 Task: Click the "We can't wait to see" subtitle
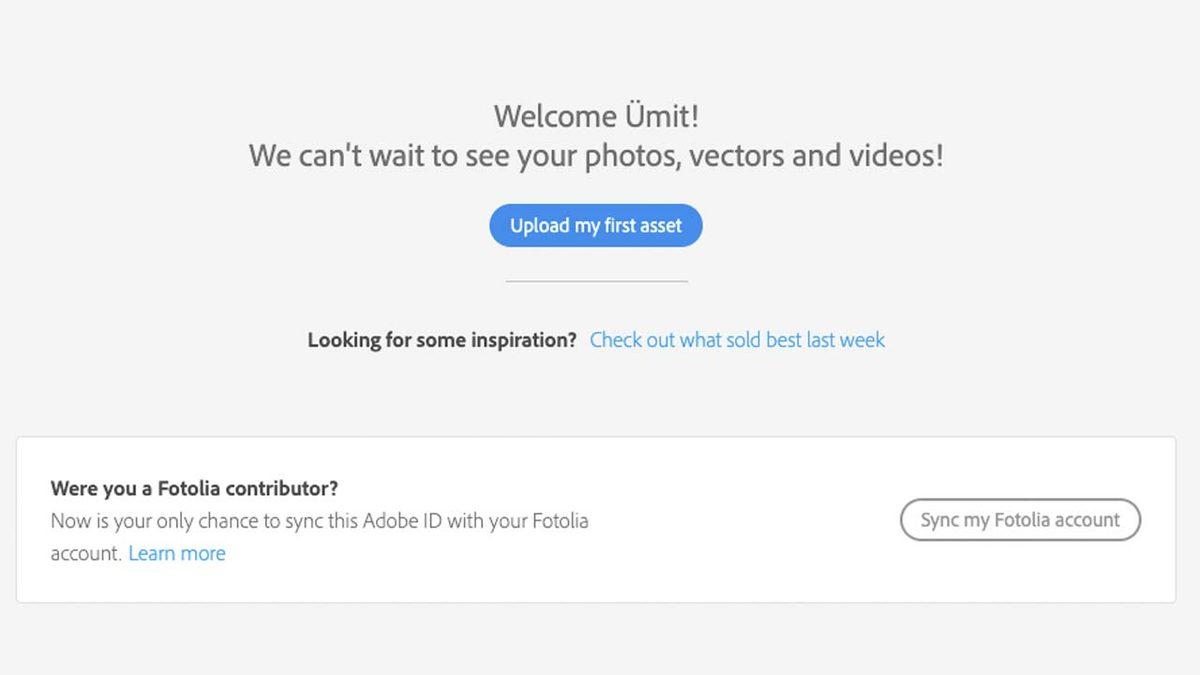tap(596, 157)
